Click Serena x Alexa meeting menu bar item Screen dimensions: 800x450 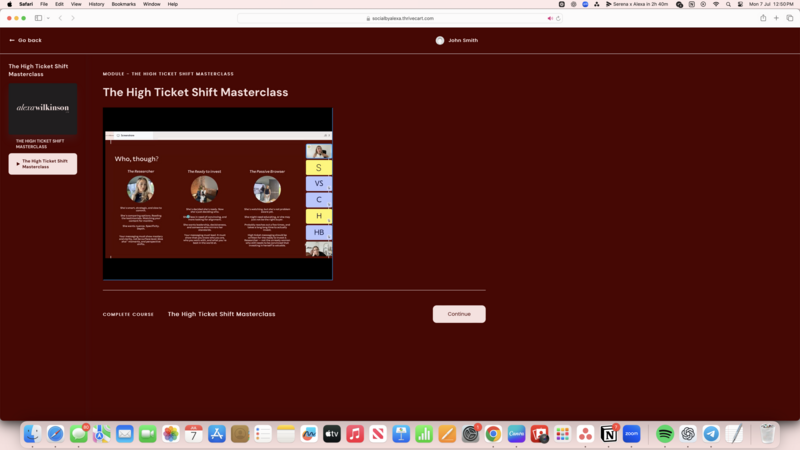(x=637, y=4)
